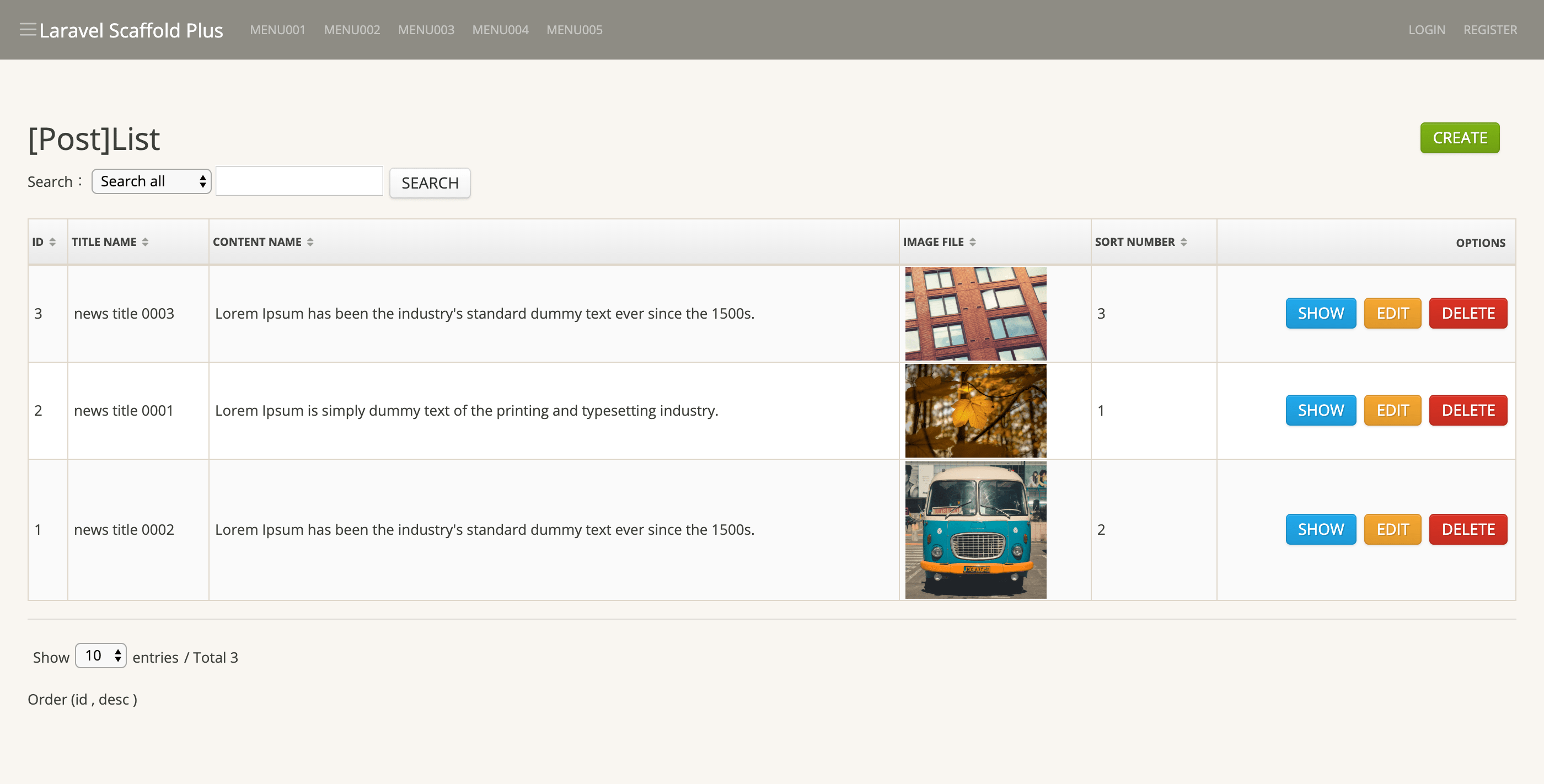Click the LOGIN link
The image size is (1544, 784).
[1426, 29]
